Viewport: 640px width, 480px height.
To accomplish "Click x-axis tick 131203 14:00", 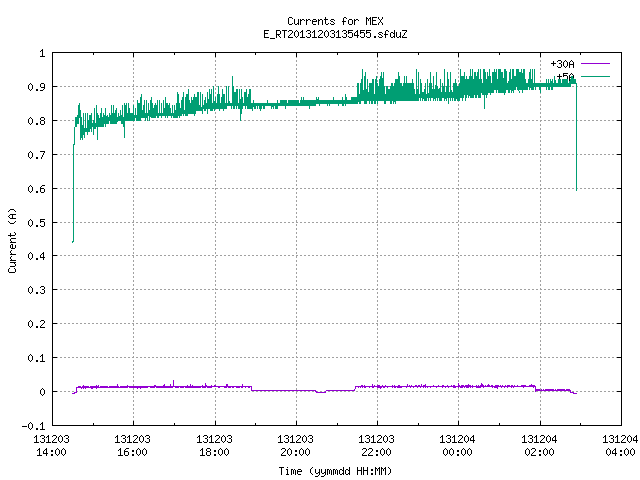I will coord(51,445).
